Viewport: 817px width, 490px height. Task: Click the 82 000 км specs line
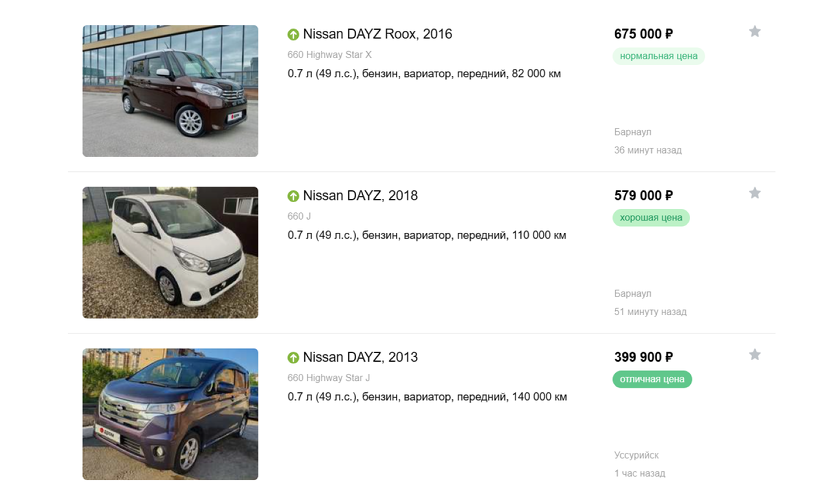(424, 73)
